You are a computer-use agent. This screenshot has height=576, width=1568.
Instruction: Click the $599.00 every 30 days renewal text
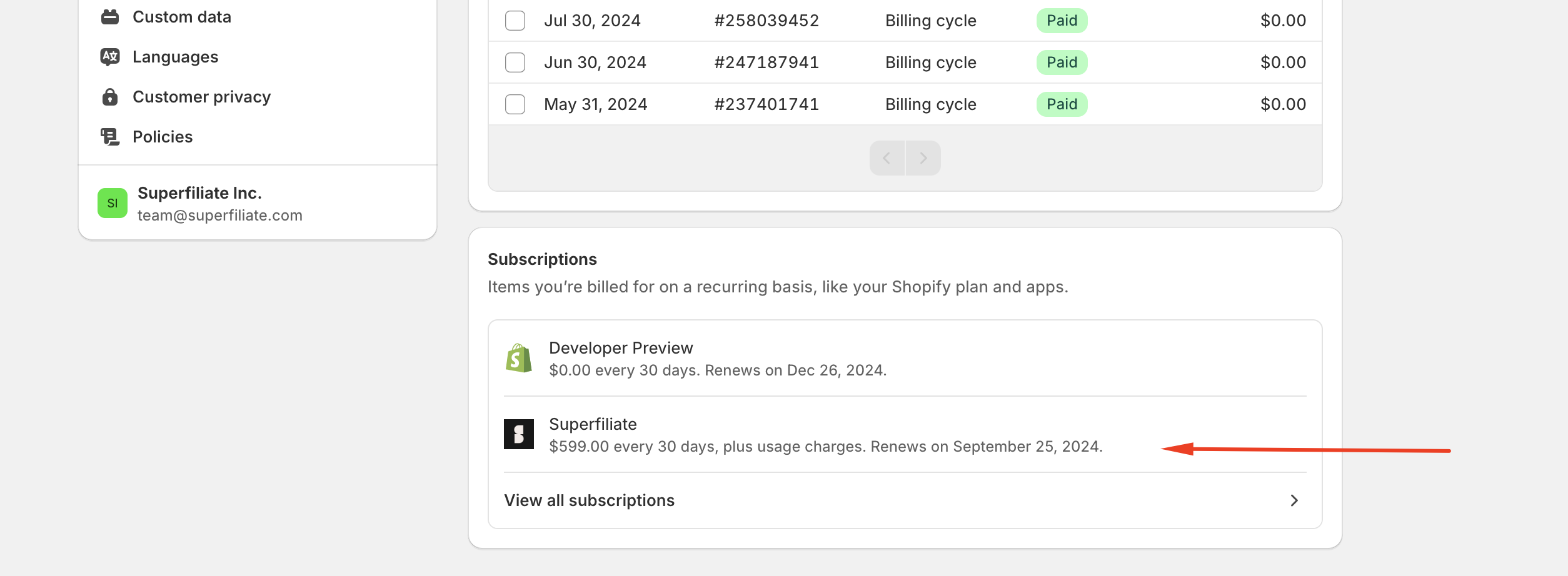point(826,447)
